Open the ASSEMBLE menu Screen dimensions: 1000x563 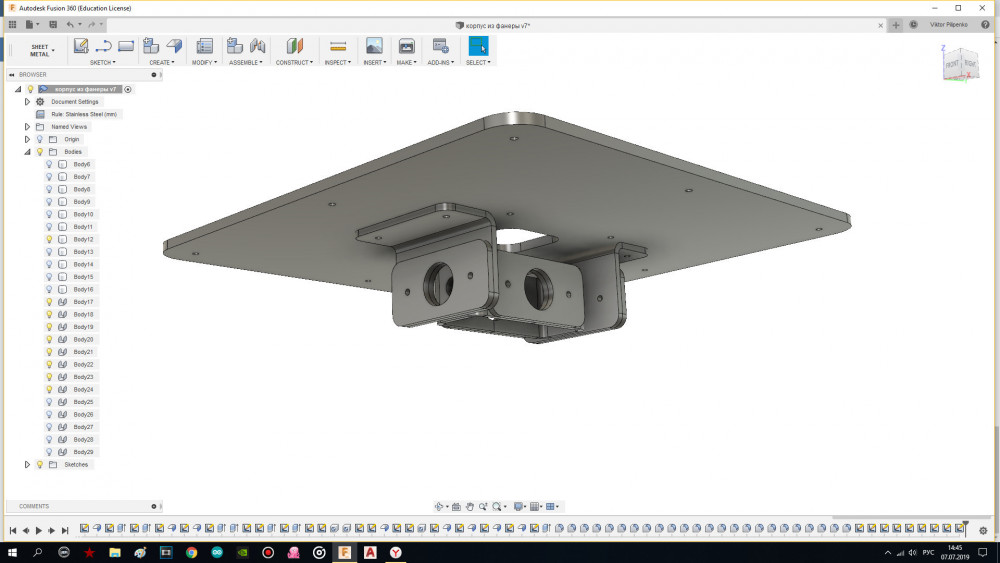point(246,62)
